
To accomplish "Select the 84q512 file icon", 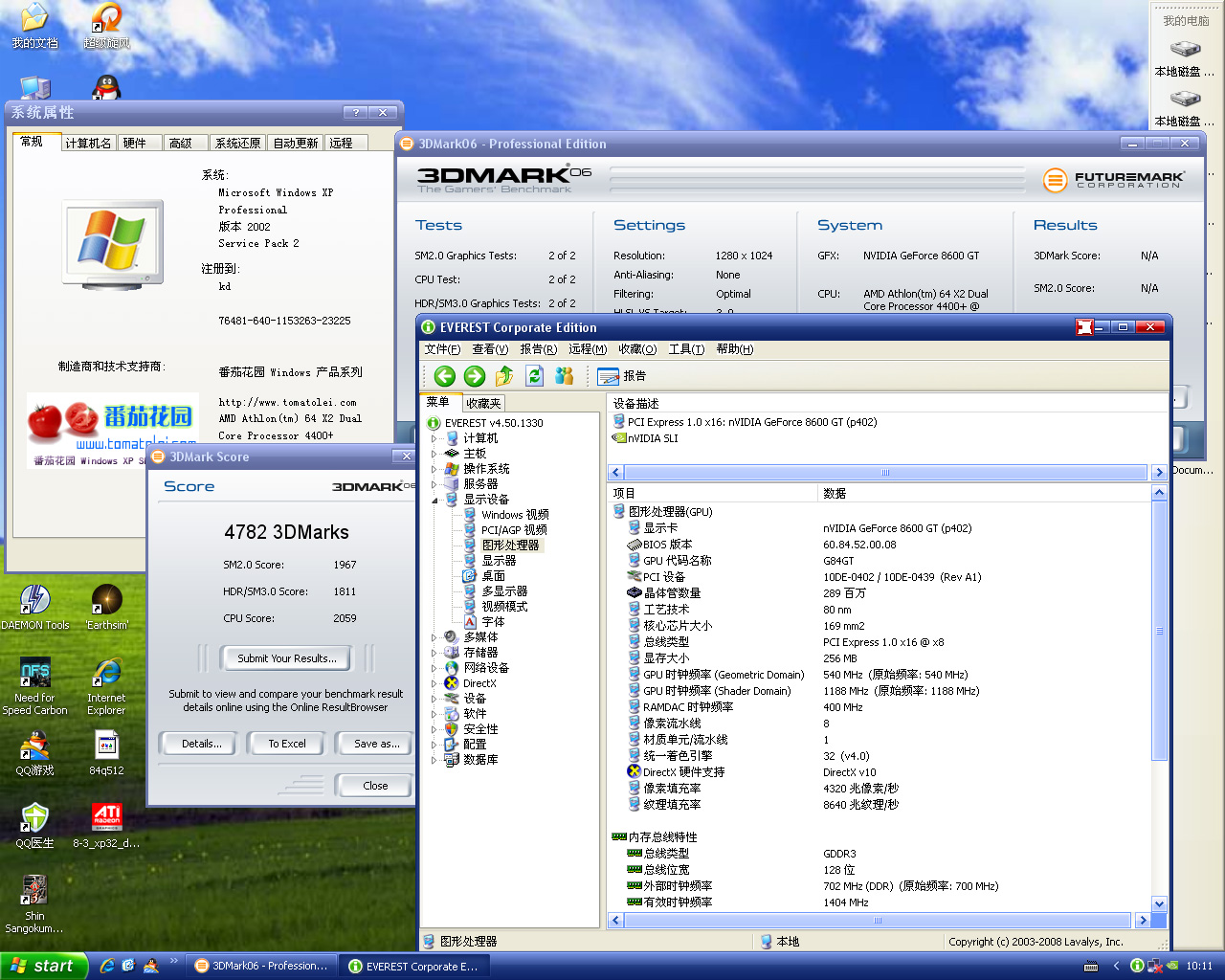I will (106, 752).
